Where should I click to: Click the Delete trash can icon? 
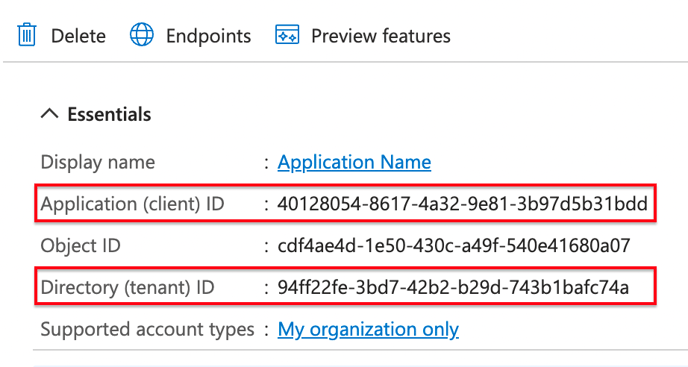pos(27,35)
